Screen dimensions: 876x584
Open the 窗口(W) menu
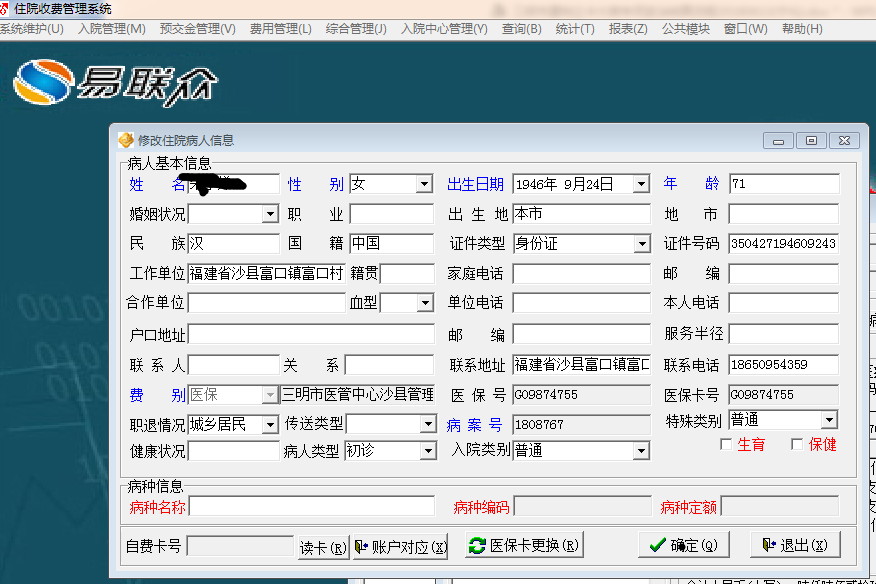coord(745,29)
